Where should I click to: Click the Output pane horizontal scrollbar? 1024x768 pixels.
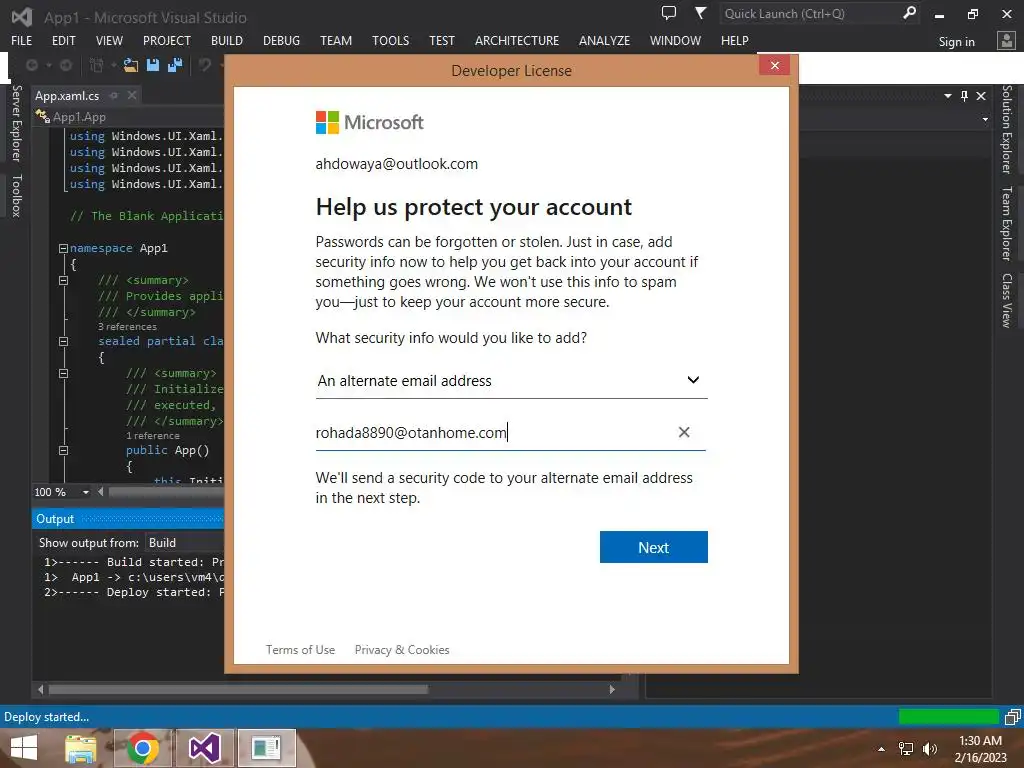[x=238, y=690]
